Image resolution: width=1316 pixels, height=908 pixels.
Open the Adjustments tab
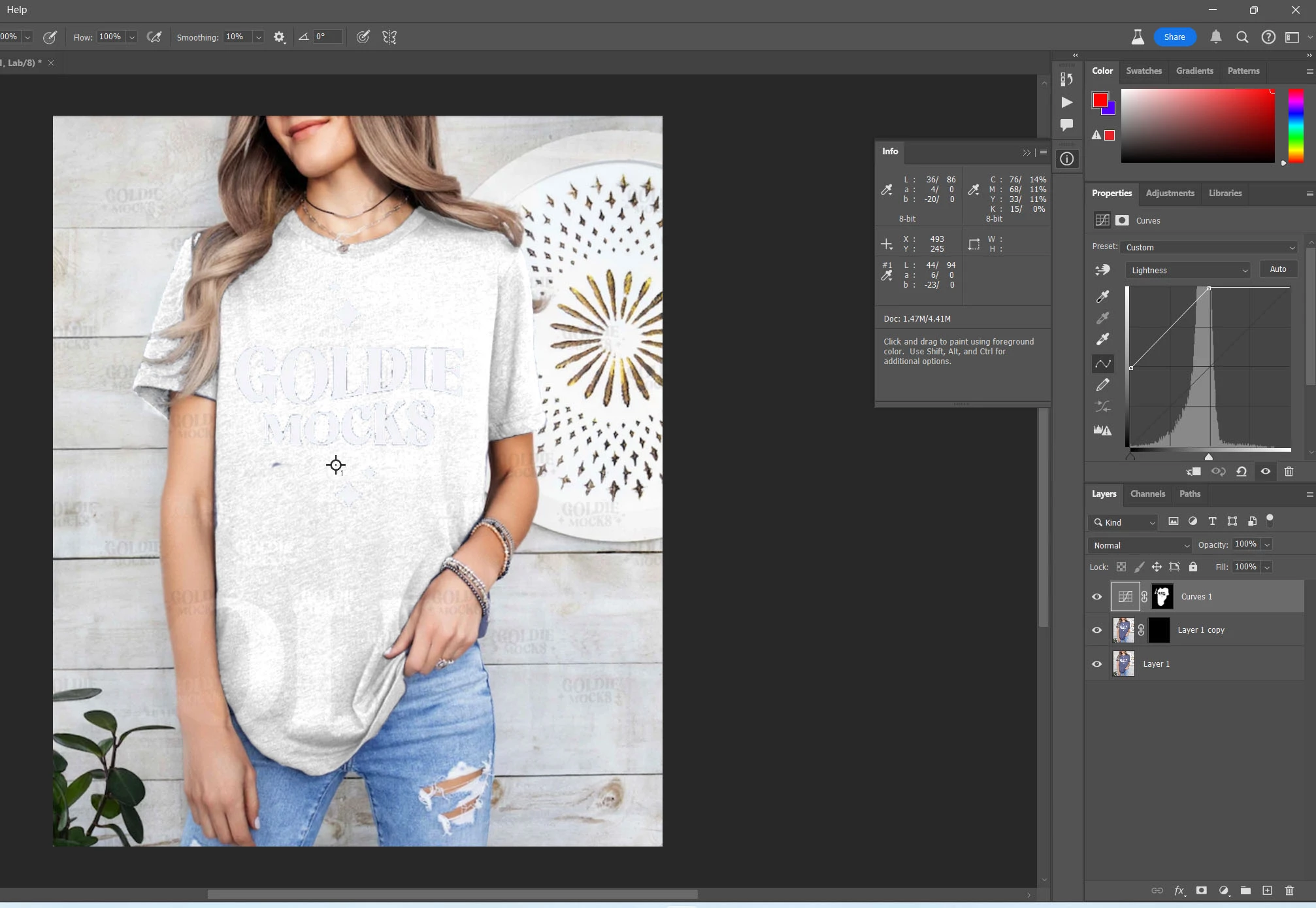point(1169,193)
